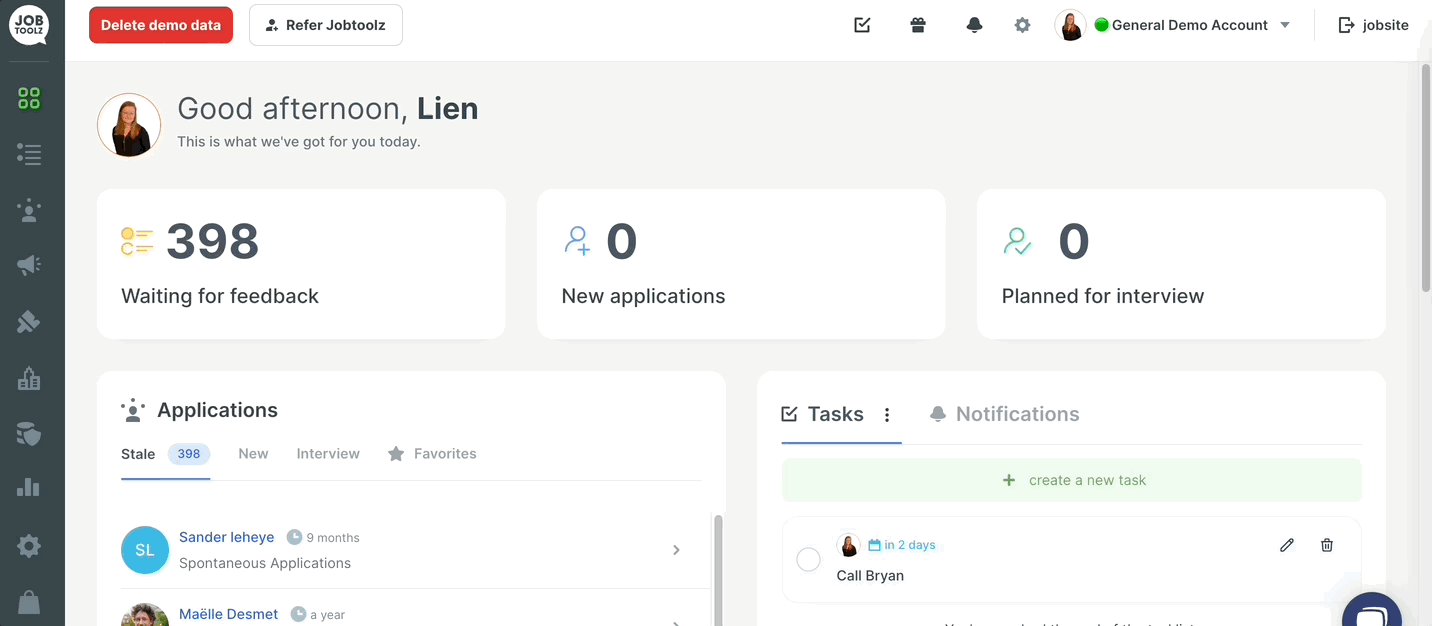Open the dashboard icon in sidebar

pos(29,98)
